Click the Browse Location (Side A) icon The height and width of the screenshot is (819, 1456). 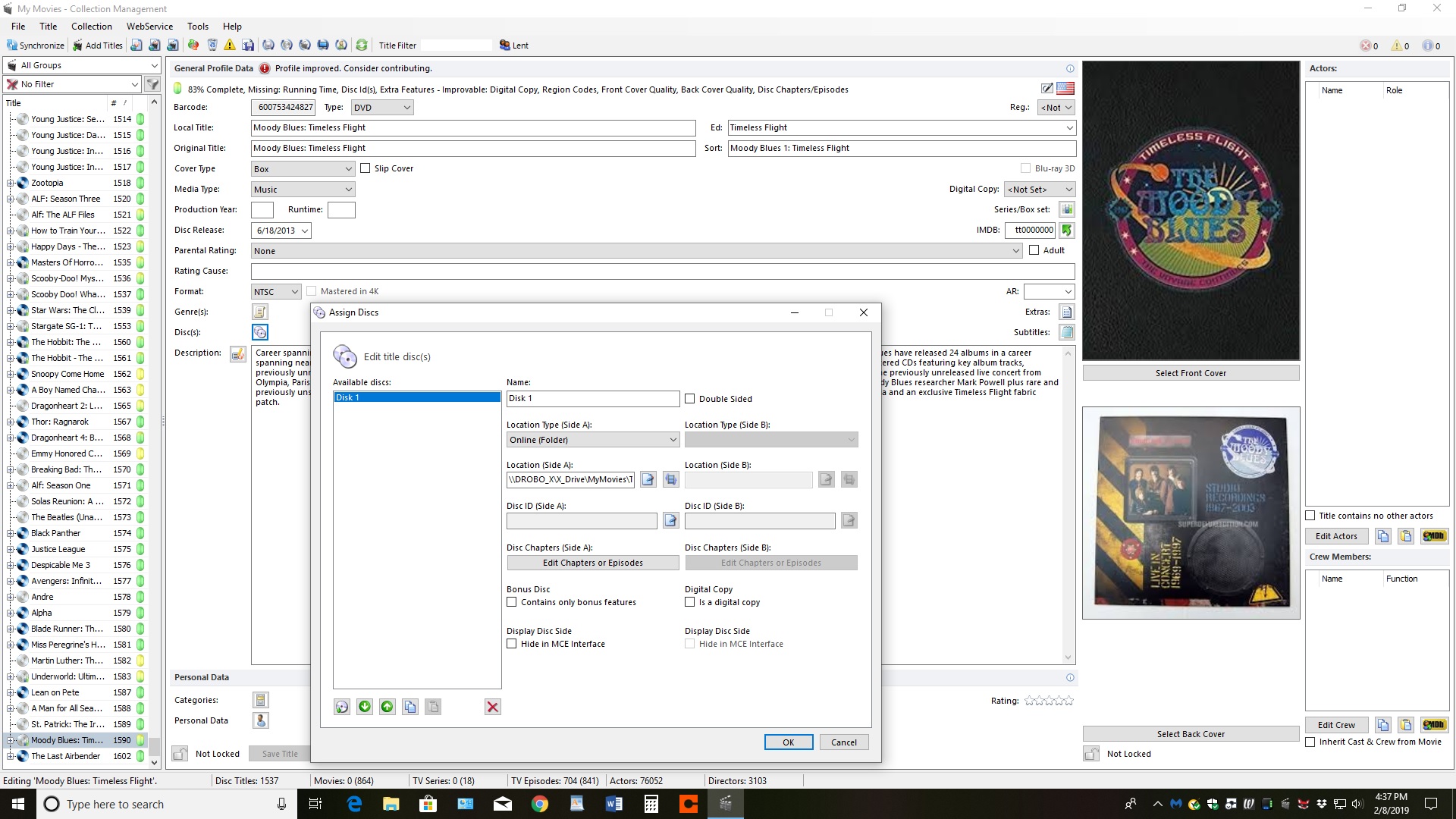[x=648, y=479]
